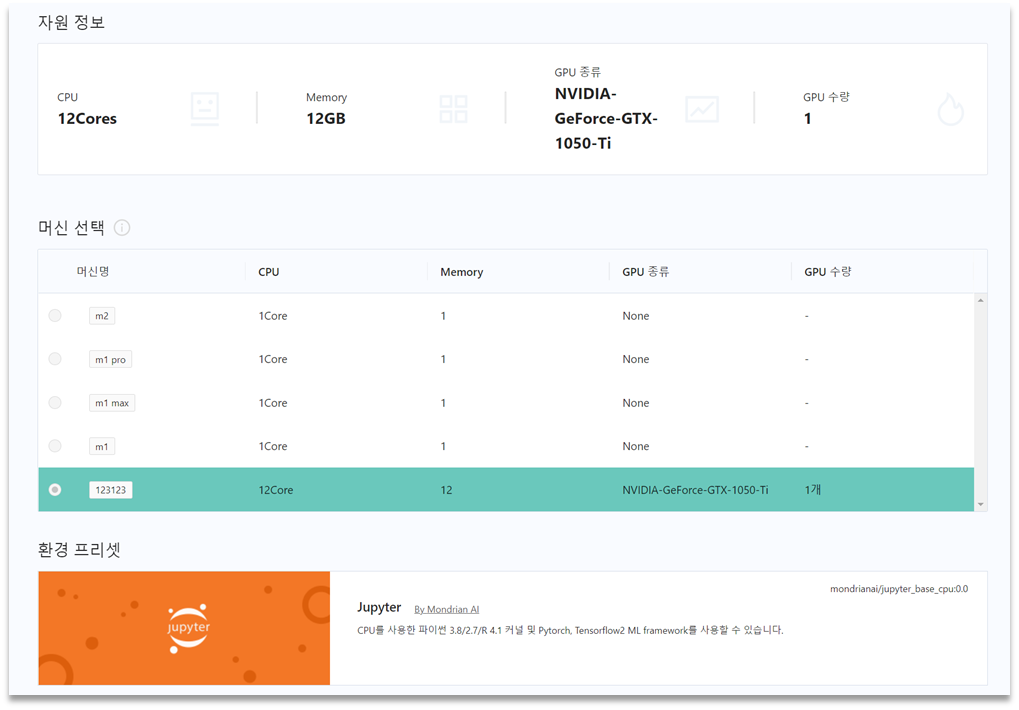The width and height of the screenshot is (1019, 710).
Task: Select the m1 pro machine radio button
Action: pyautogui.click(x=55, y=359)
